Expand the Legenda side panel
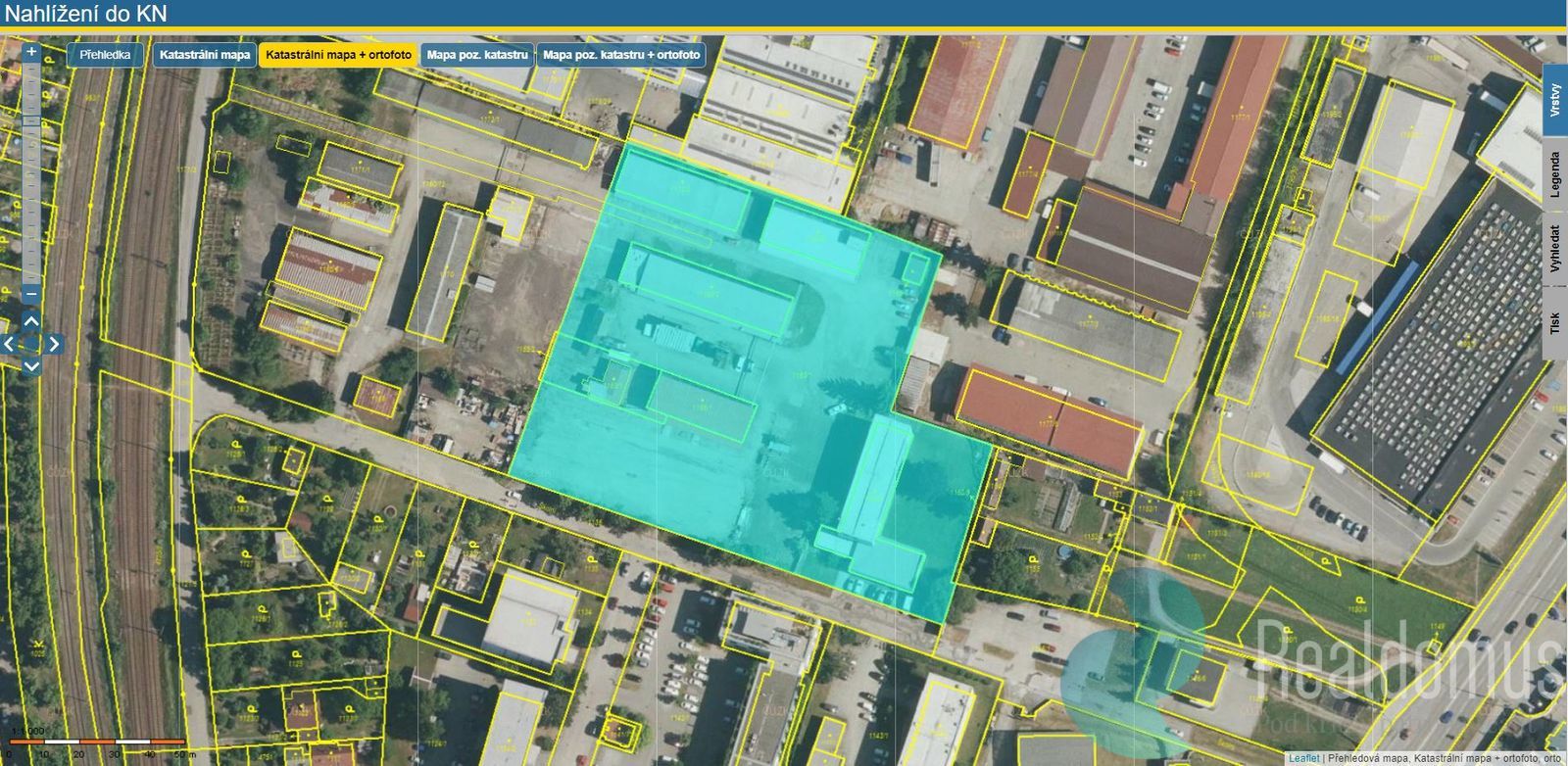1568x766 pixels. (x=1555, y=175)
